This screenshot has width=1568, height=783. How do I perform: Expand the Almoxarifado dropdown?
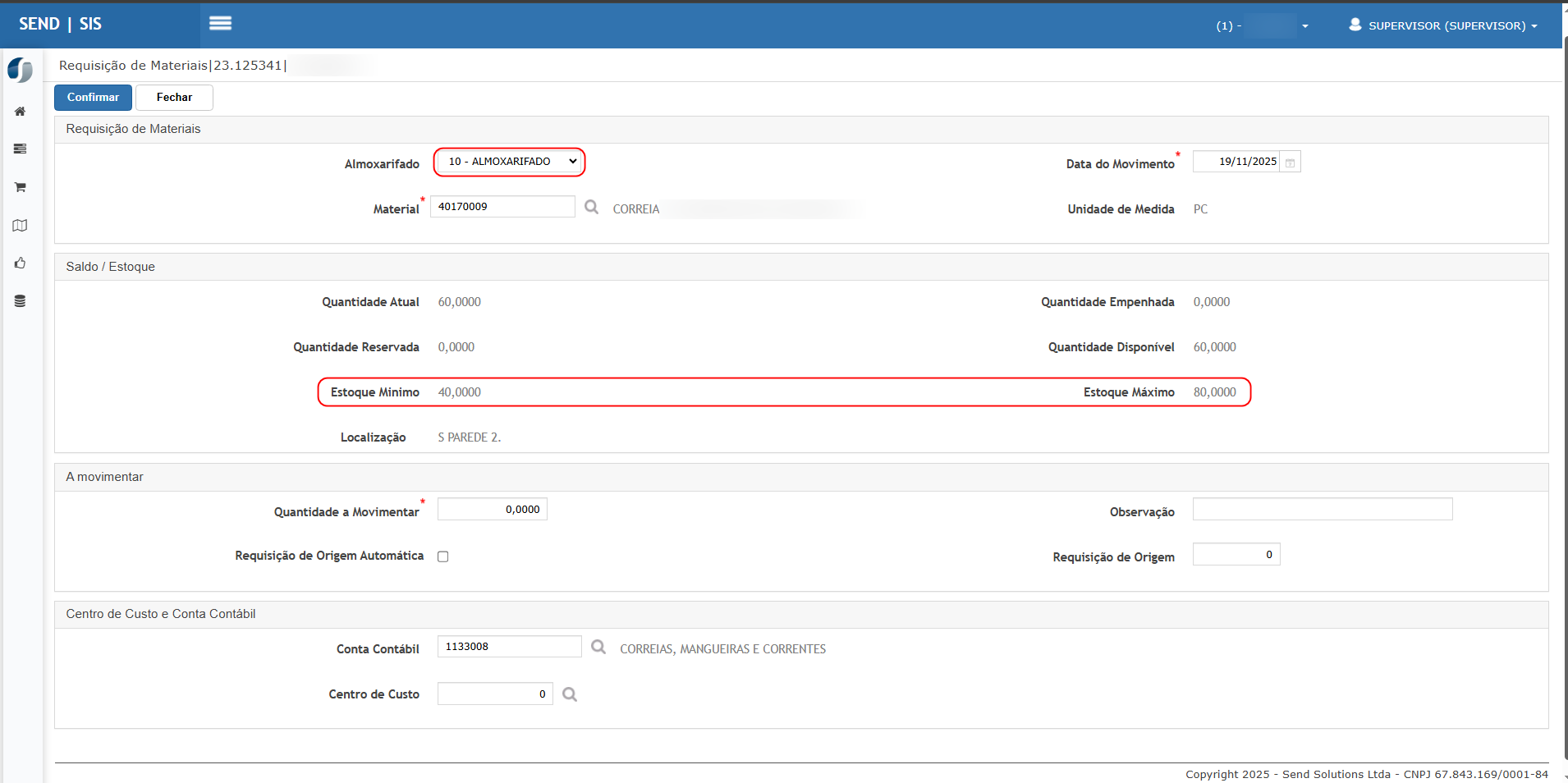509,162
